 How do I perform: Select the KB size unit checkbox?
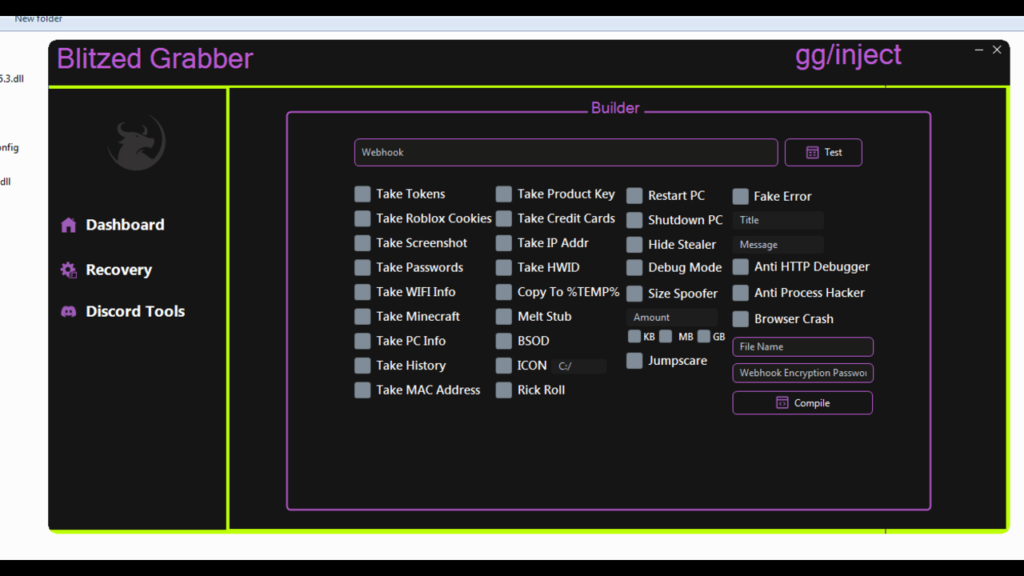tap(634, 336)
